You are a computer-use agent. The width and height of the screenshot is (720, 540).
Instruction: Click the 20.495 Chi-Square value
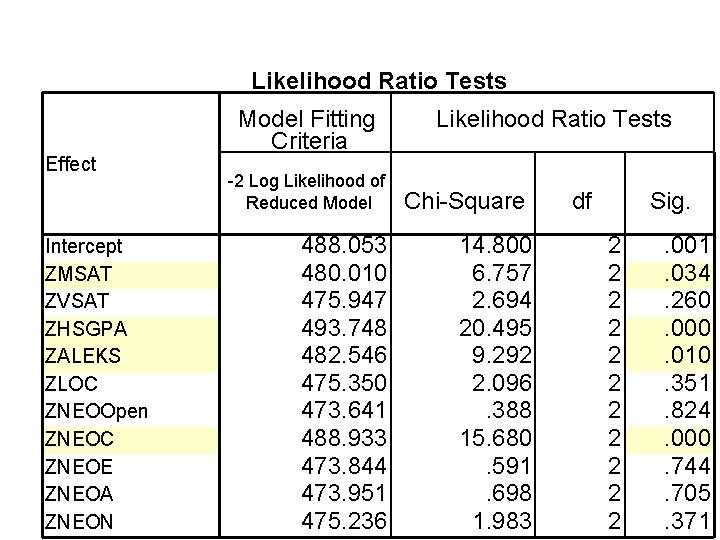pyautogui.click(x=493, y=327)
